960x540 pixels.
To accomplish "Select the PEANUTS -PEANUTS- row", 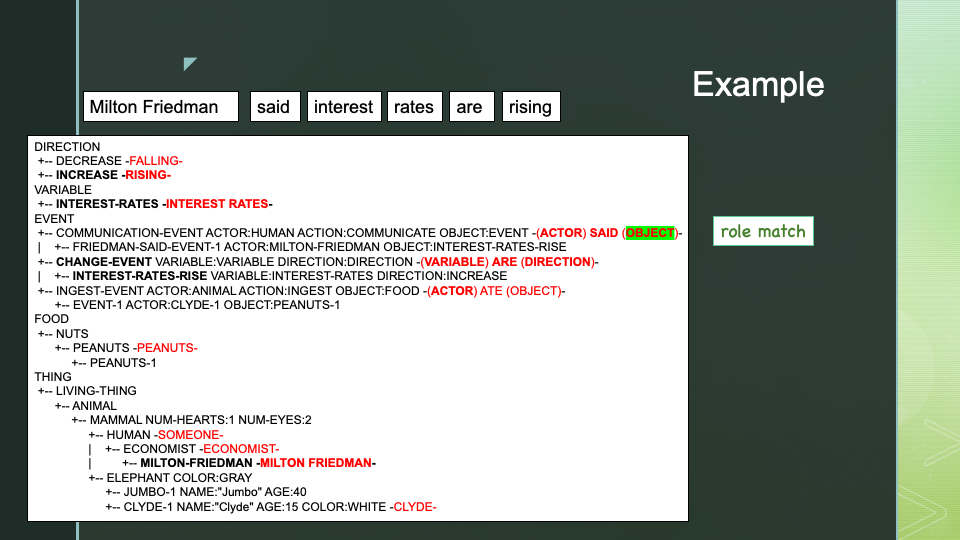I will click(x=126, y=348).
